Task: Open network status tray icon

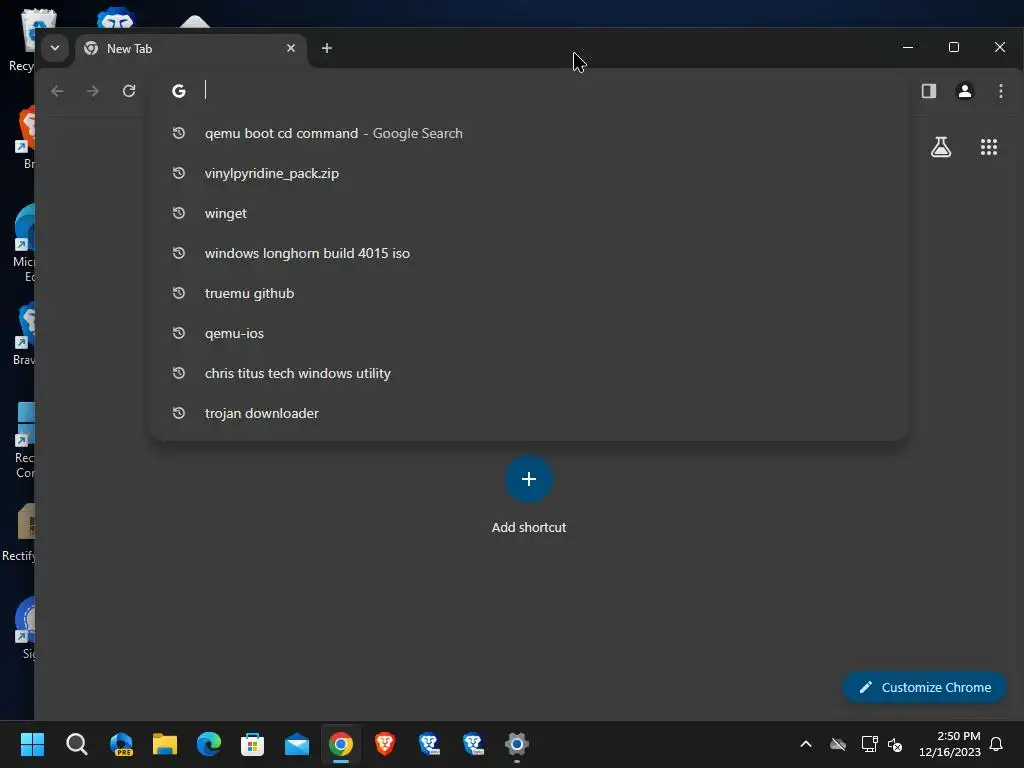Action: (x=869, y=744)
